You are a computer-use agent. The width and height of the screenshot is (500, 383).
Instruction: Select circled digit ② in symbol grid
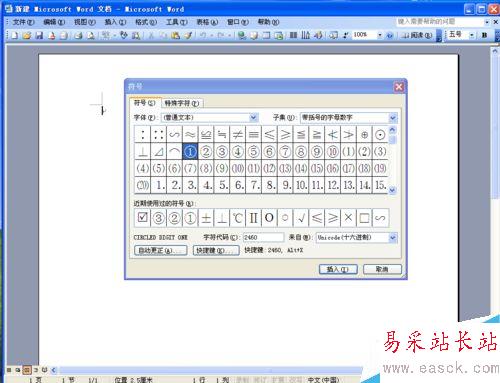click(206, 152)
